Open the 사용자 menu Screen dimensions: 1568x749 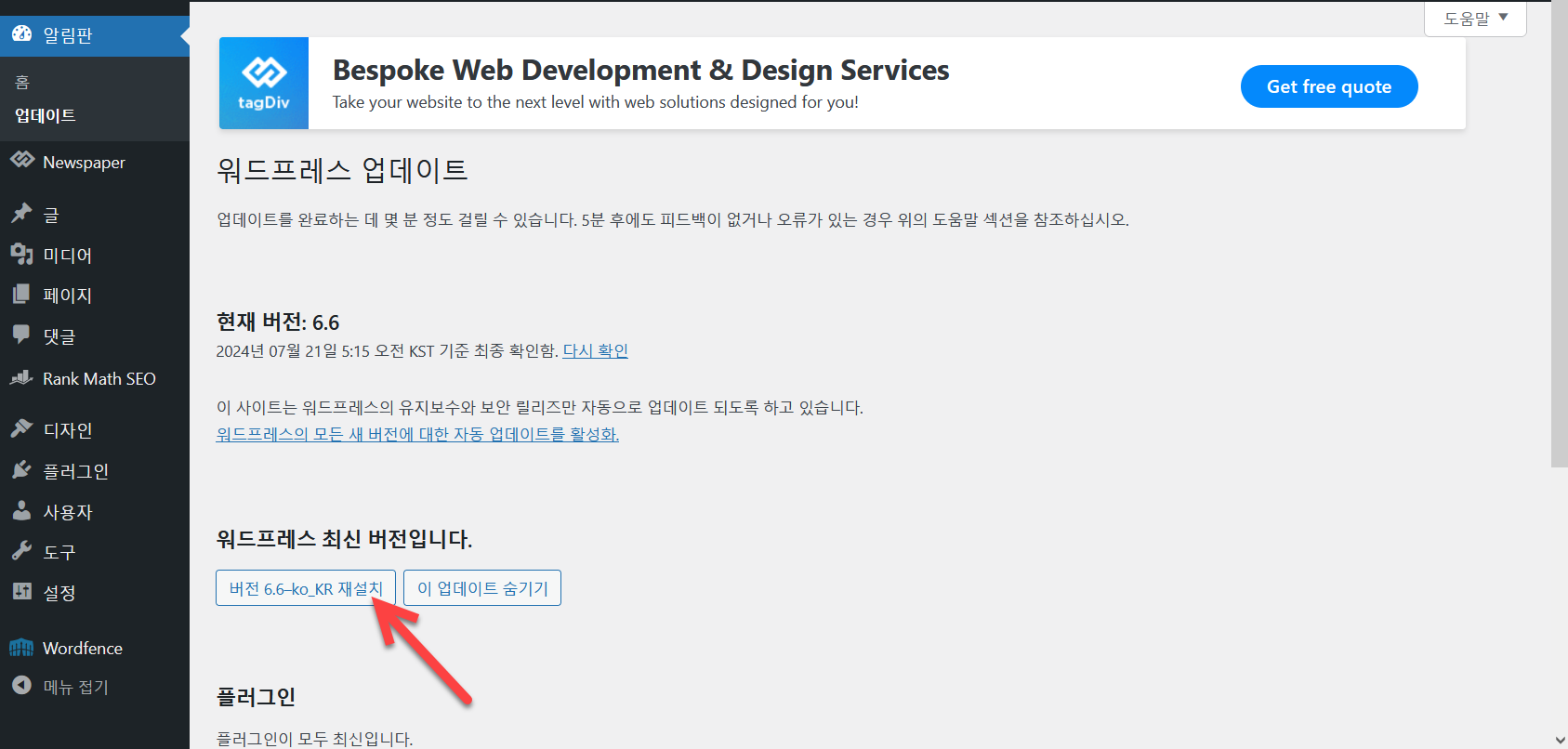[95, 511]
